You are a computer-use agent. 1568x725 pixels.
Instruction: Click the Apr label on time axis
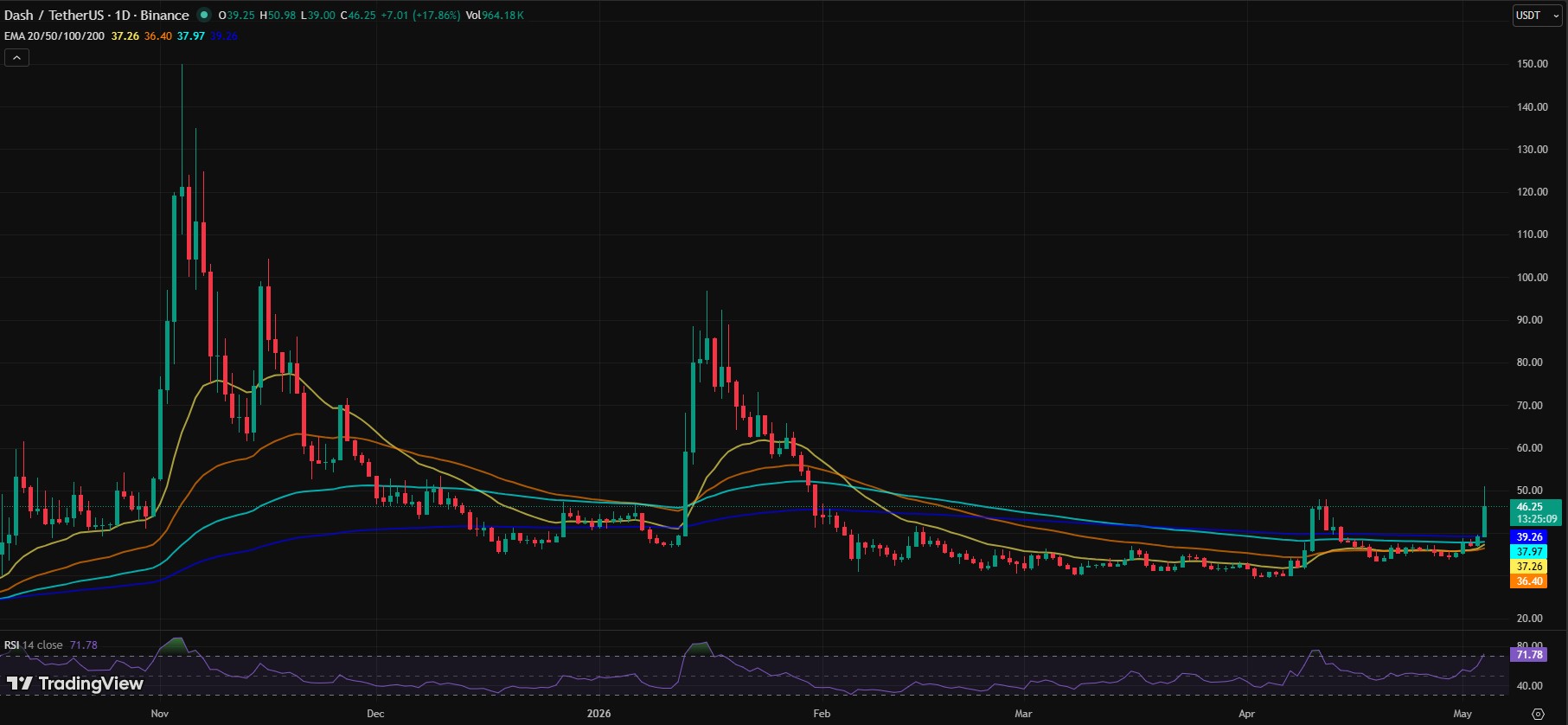(x=1246, y=714)
